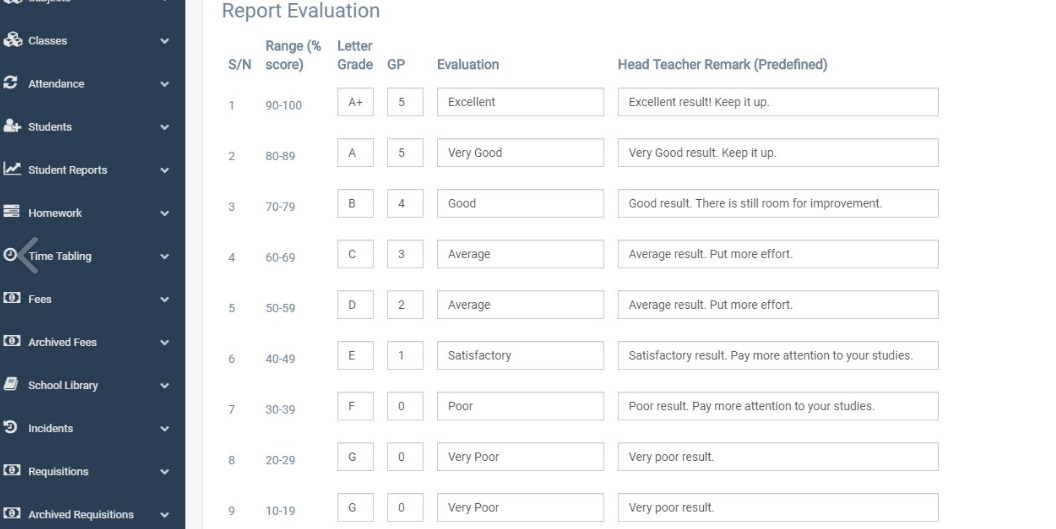Click the Student Reports chart icon
Image resolution: width=1056 pixels, height=529 pixels.
pyautogui.click(x=11, y=170)
